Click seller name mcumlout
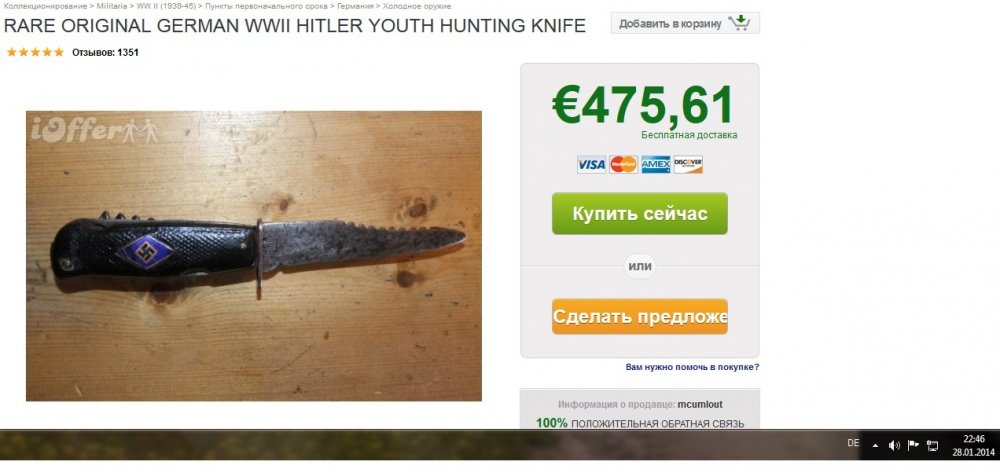 click(700, 405)
